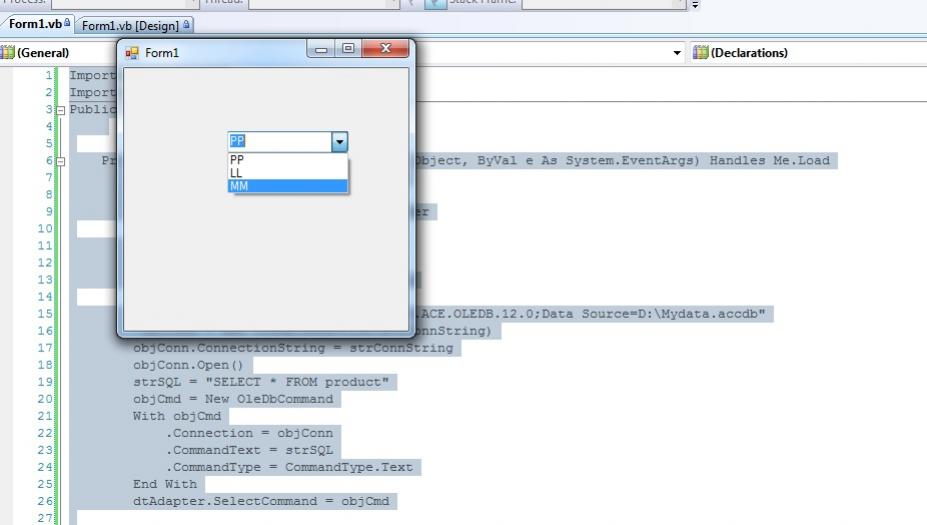Click the objConn.Open() code line

(x=188, y=365)
